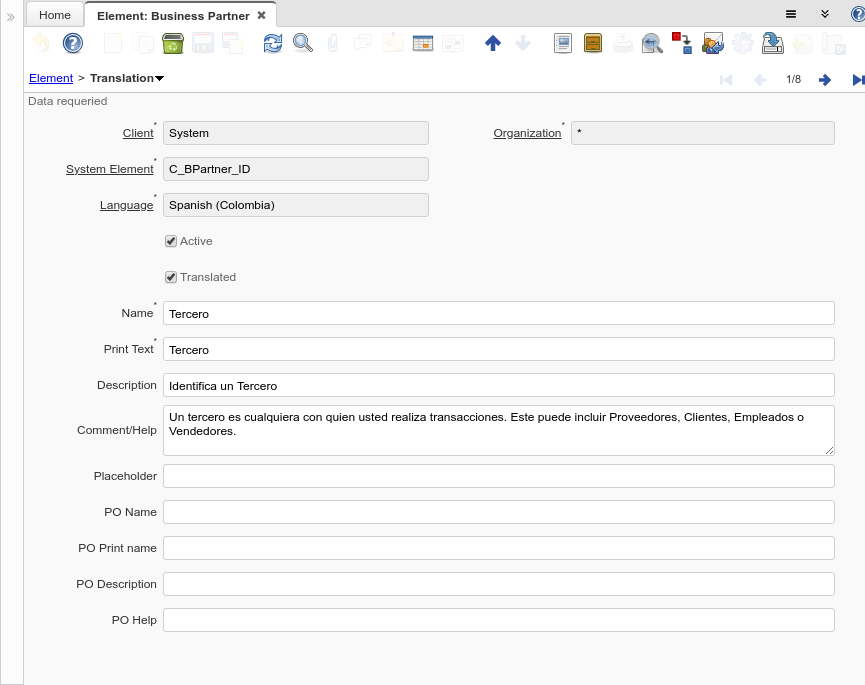Click the System Element label link
865x685 pixels.
click(110, 169)
